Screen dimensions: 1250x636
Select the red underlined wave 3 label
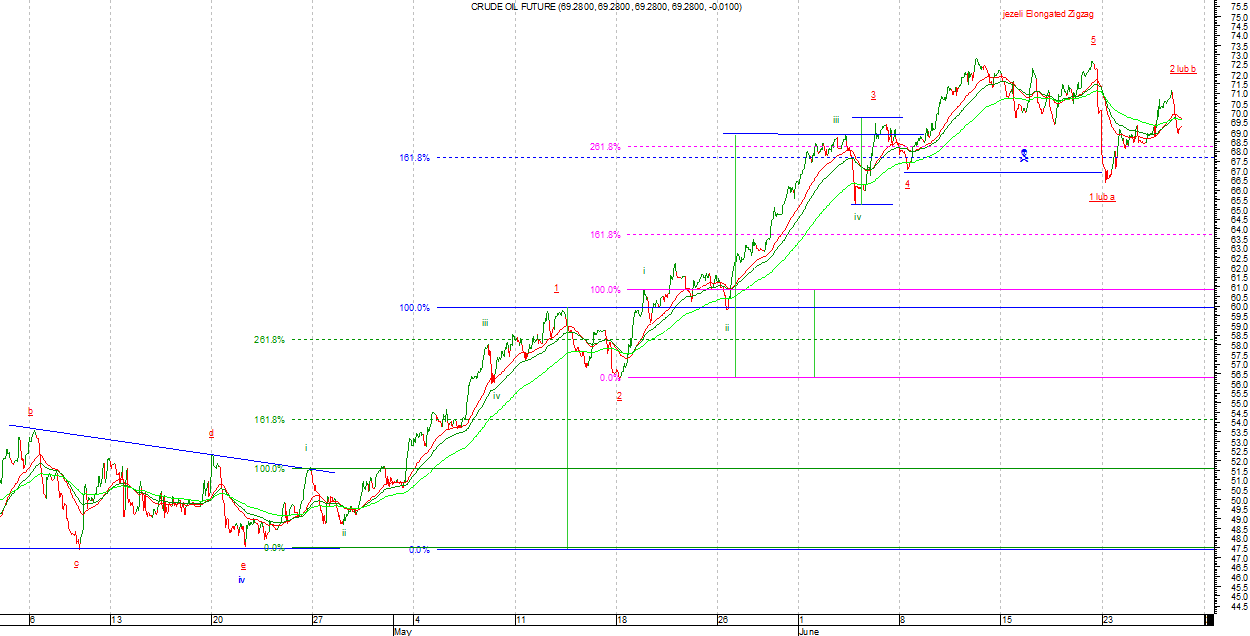[x=873, y=96]
